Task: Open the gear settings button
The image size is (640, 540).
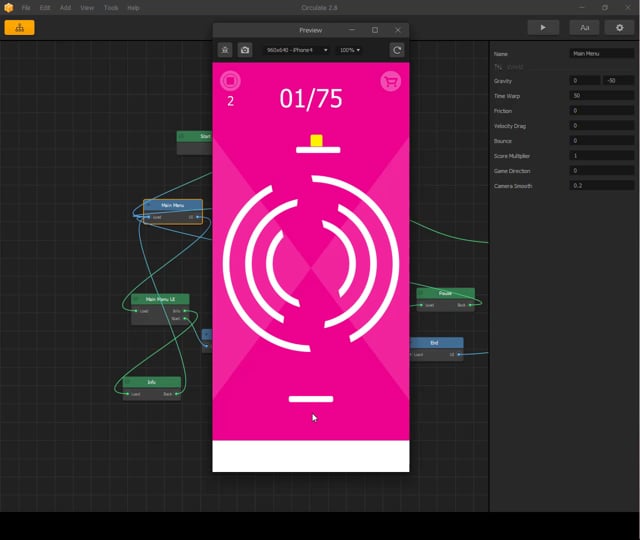Action: (x=619, y=27)
